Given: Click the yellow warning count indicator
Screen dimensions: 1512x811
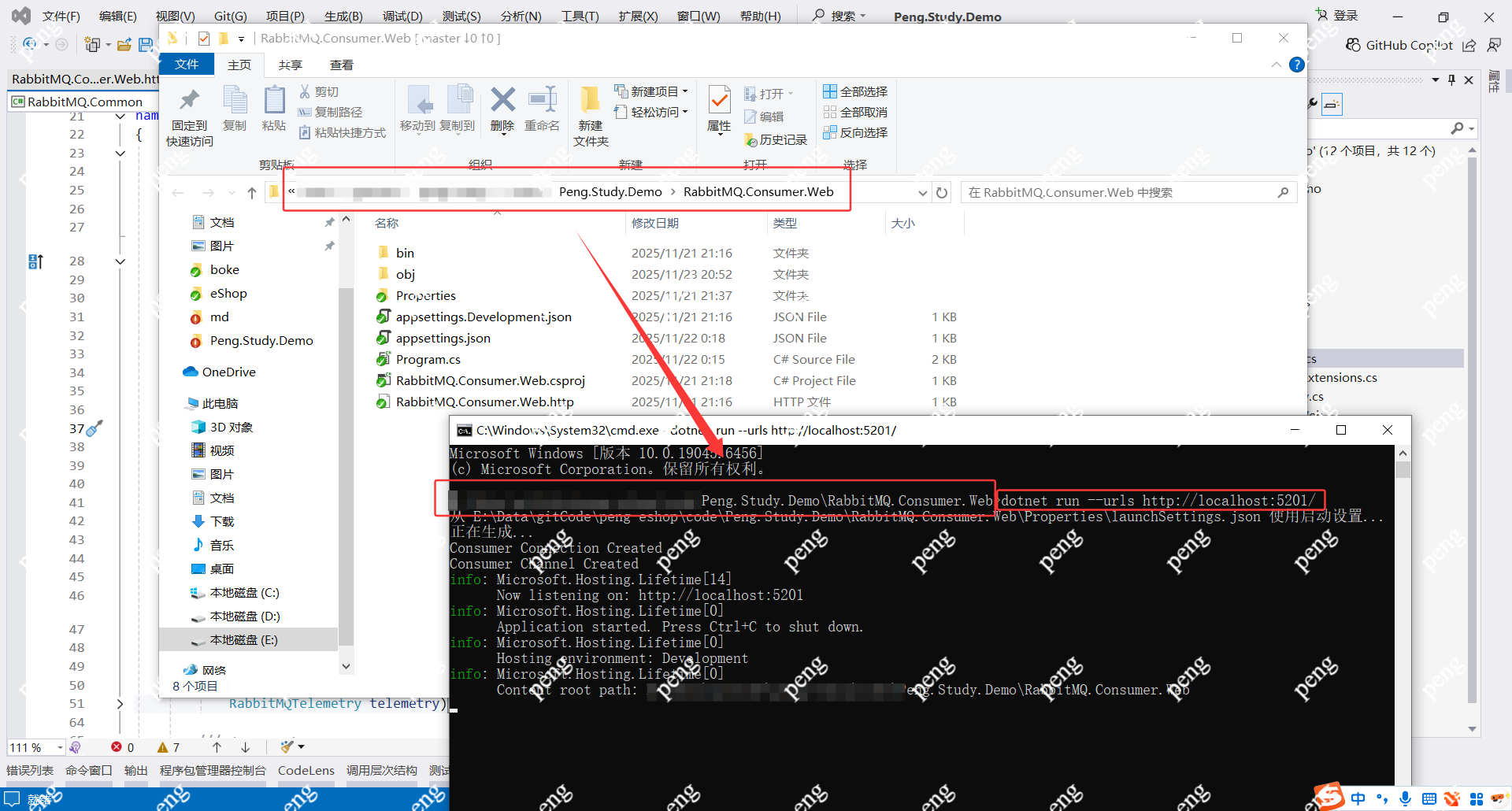Looking at the screenshot, I should pyautogui.click(x=169, y=747).
